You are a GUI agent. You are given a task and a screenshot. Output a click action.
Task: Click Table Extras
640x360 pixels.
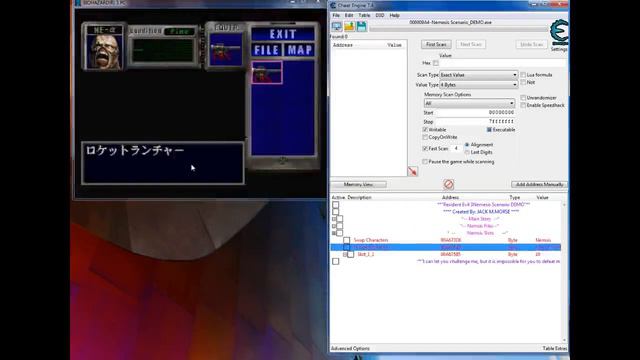click(555, 349)
